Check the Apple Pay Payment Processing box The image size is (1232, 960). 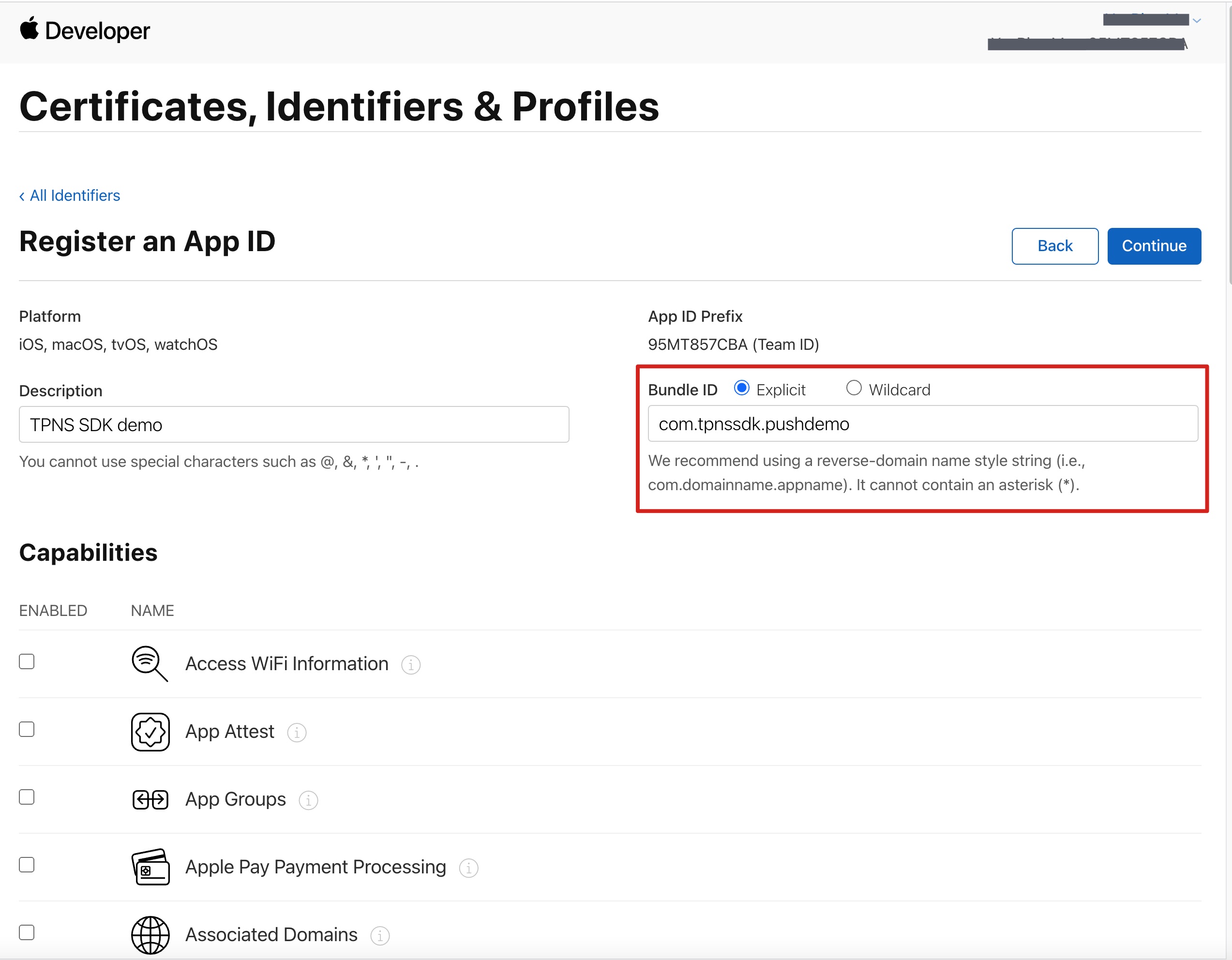click(x=27, y=865)
